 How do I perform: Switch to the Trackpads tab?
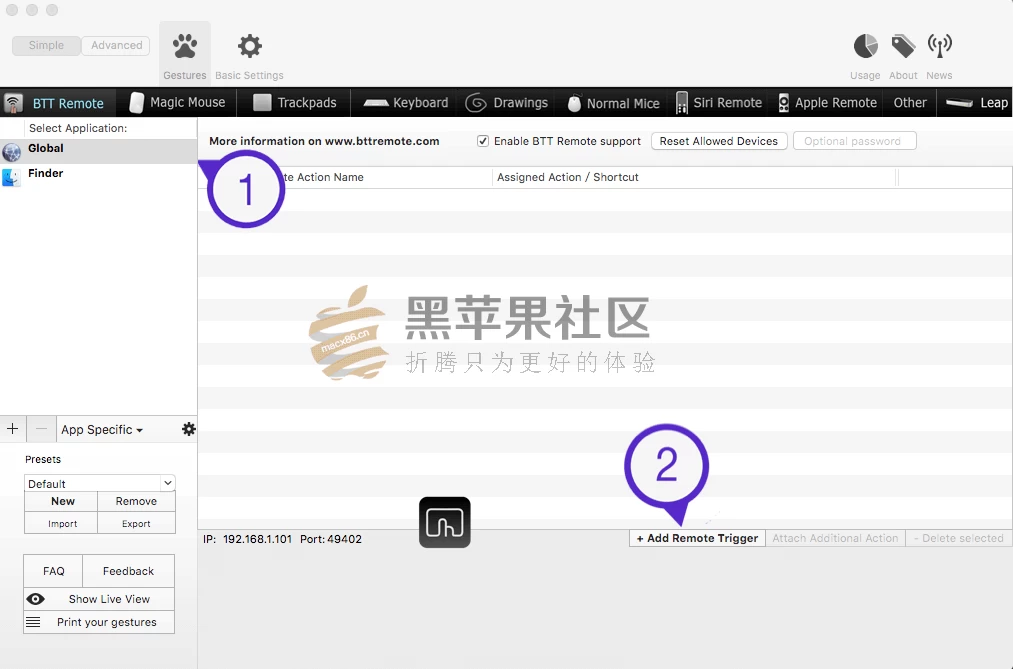click(295, 103)
